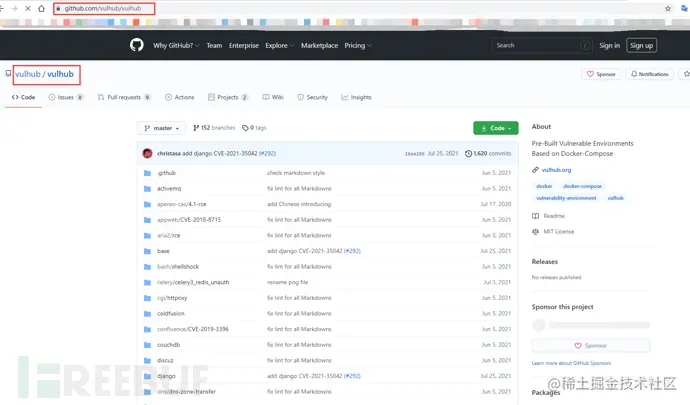The height and width of the screenshot is (405, 690).
Task: Expand the Explore menu
Action: point(279,45)
